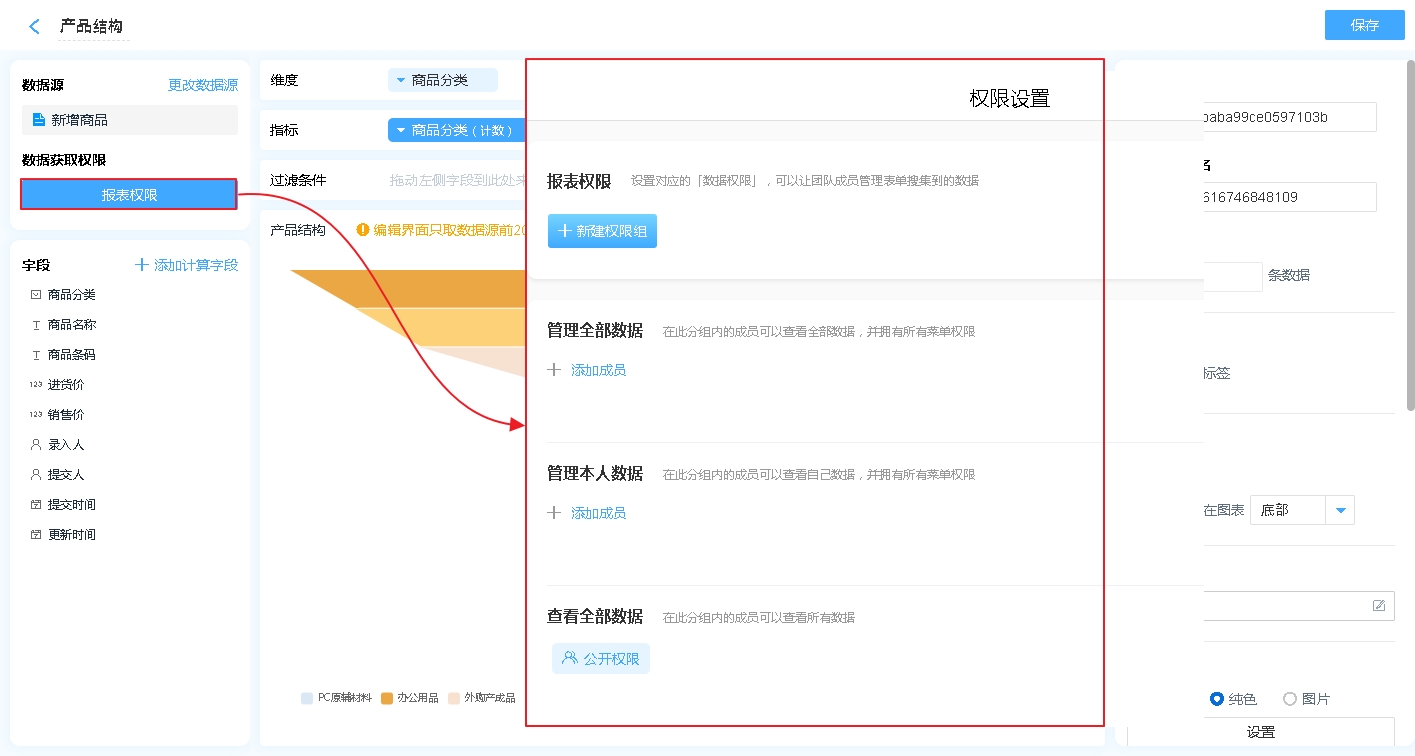Select the 提交时间 field in list

point(72,505)
